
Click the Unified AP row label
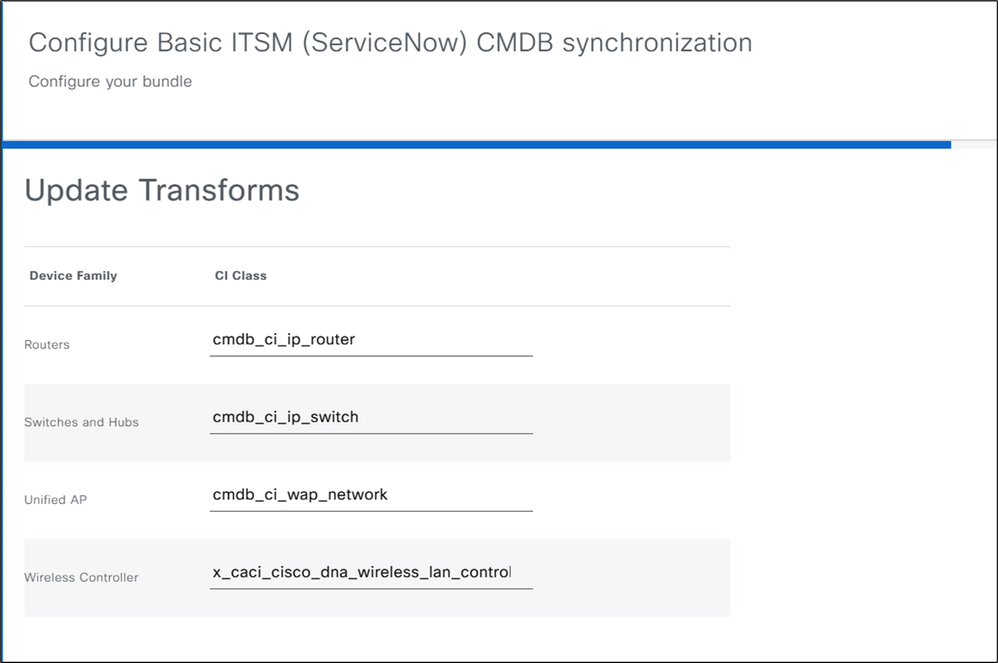pos(55,499)
